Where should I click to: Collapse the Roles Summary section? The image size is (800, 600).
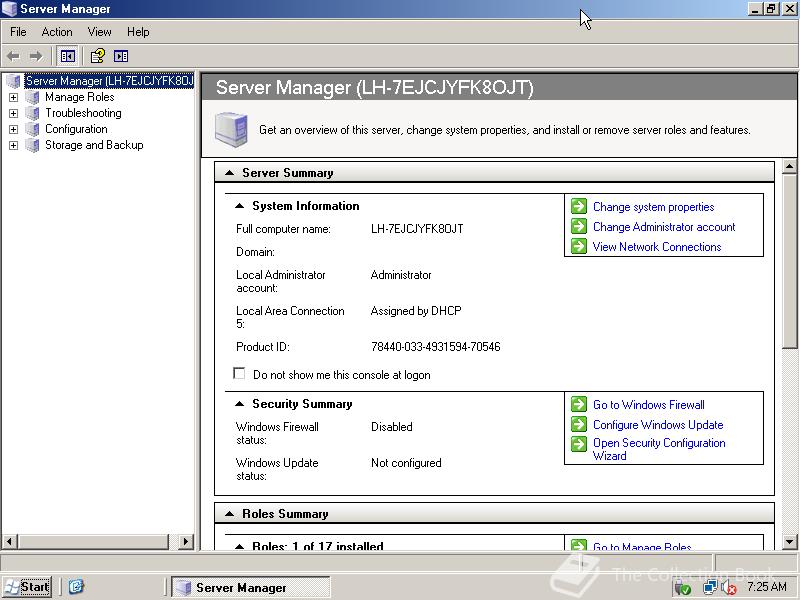pyautogui.click(x=230, y=514)
